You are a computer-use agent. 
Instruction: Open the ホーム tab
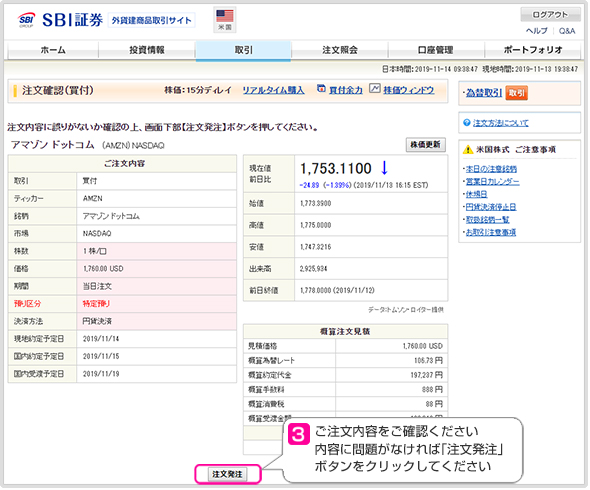click(x=53, y=50)
